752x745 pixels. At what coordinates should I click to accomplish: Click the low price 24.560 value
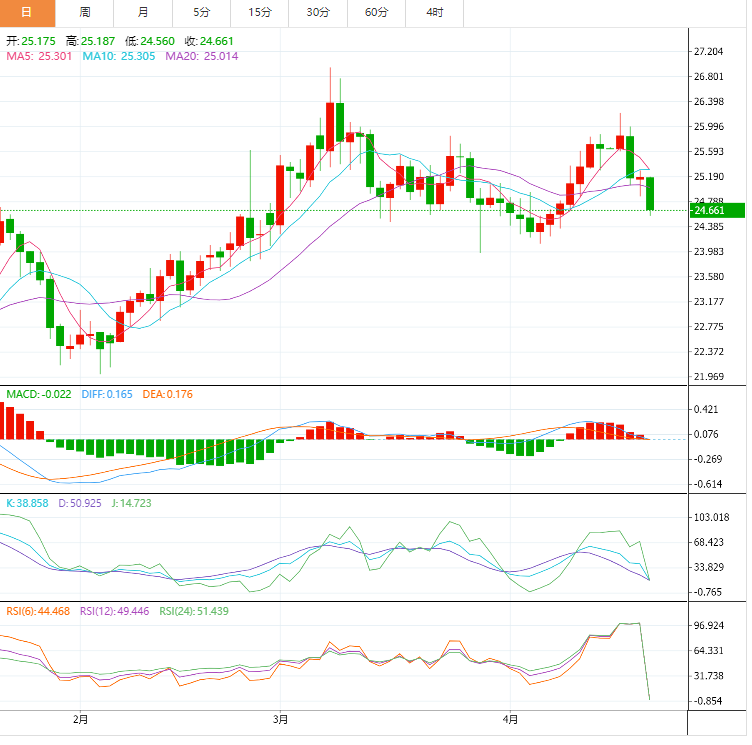(x=157, y=41)
